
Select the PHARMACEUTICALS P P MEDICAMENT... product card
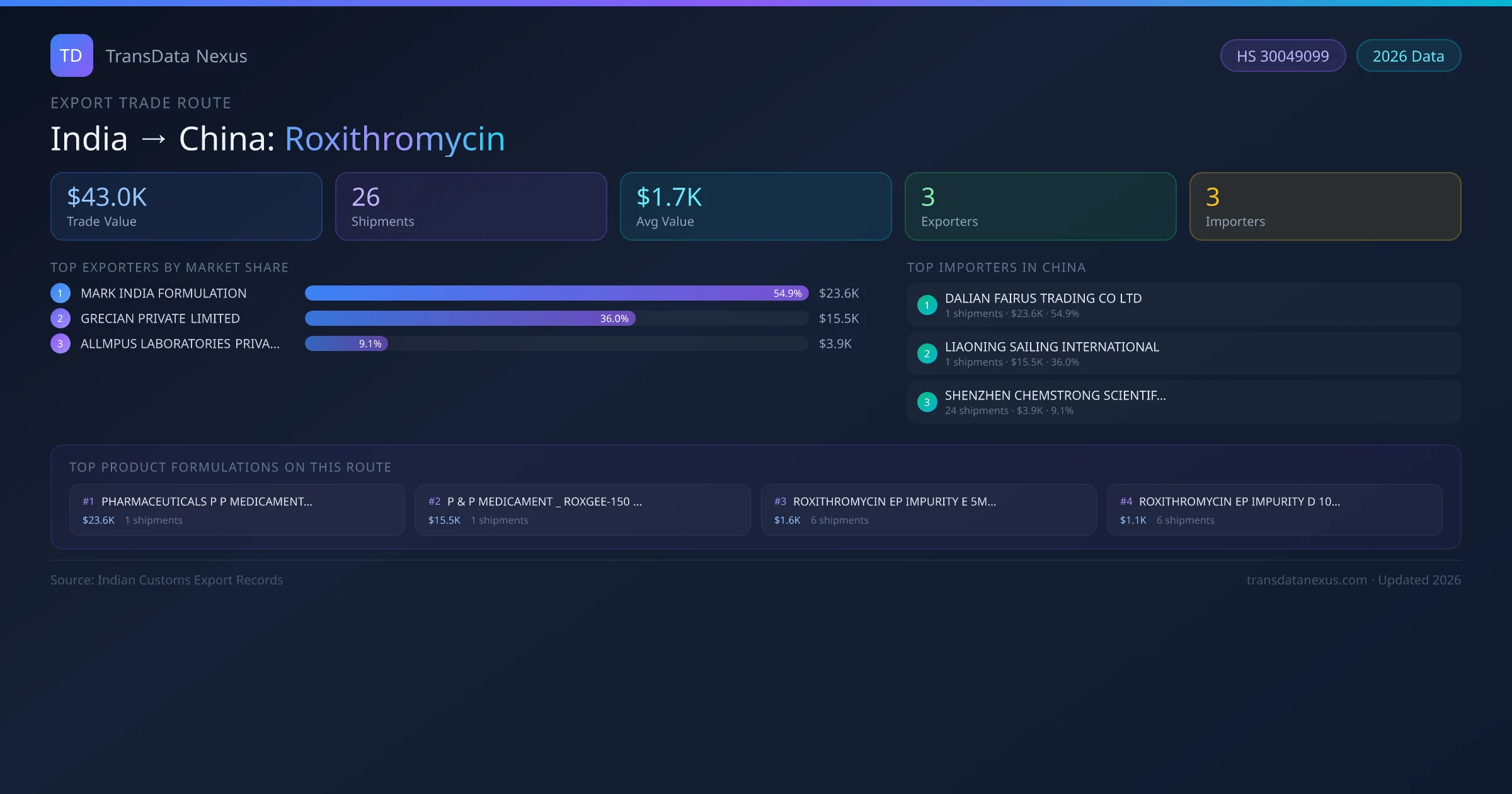tap(236, 509)
